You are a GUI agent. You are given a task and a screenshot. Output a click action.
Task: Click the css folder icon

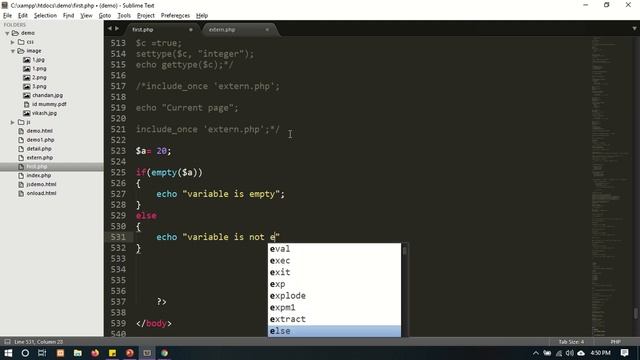click(x=21, y=42)
